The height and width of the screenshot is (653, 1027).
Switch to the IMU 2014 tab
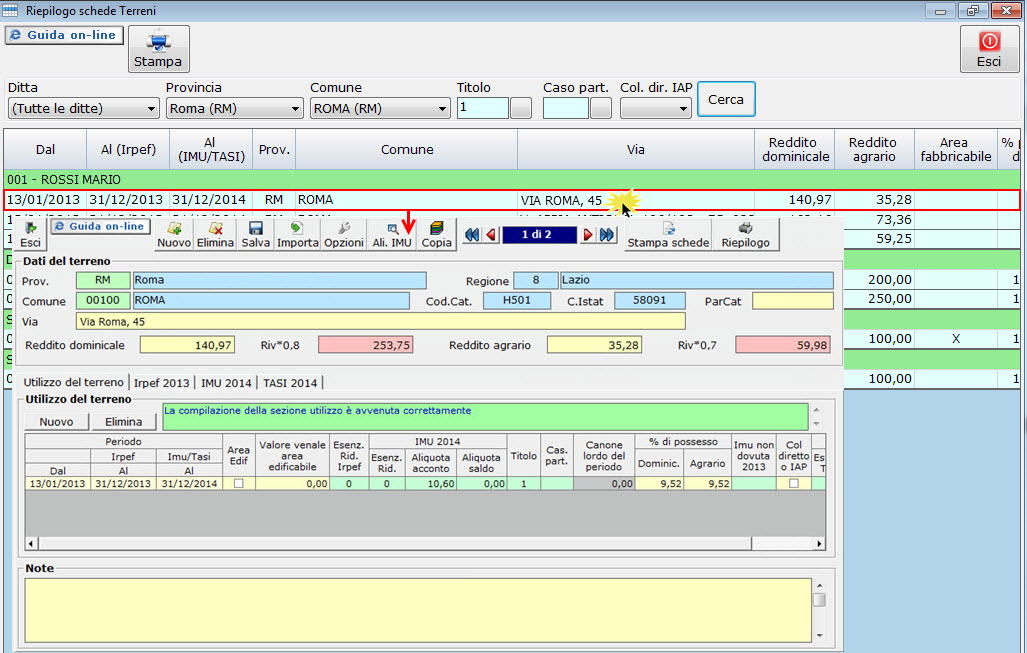pos(226,383)
